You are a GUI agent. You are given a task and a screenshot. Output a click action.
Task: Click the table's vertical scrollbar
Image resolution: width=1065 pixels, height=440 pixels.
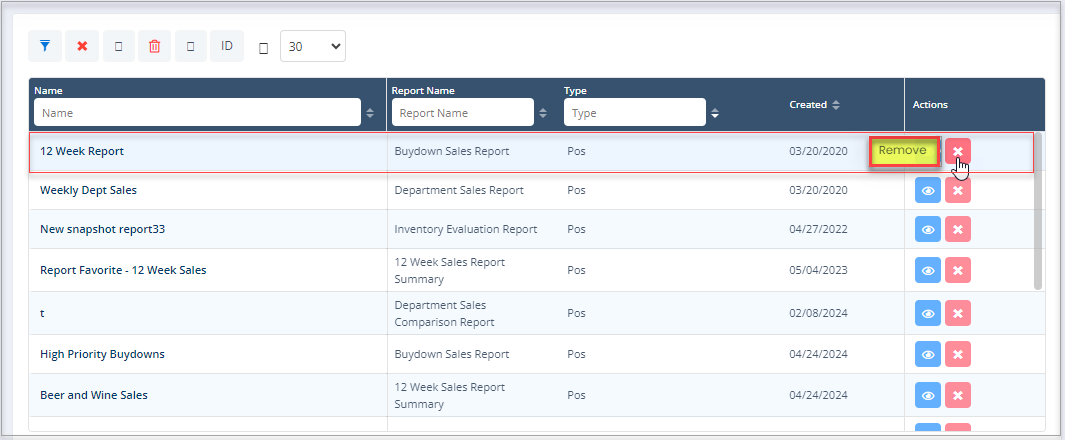click(1038, 210)
